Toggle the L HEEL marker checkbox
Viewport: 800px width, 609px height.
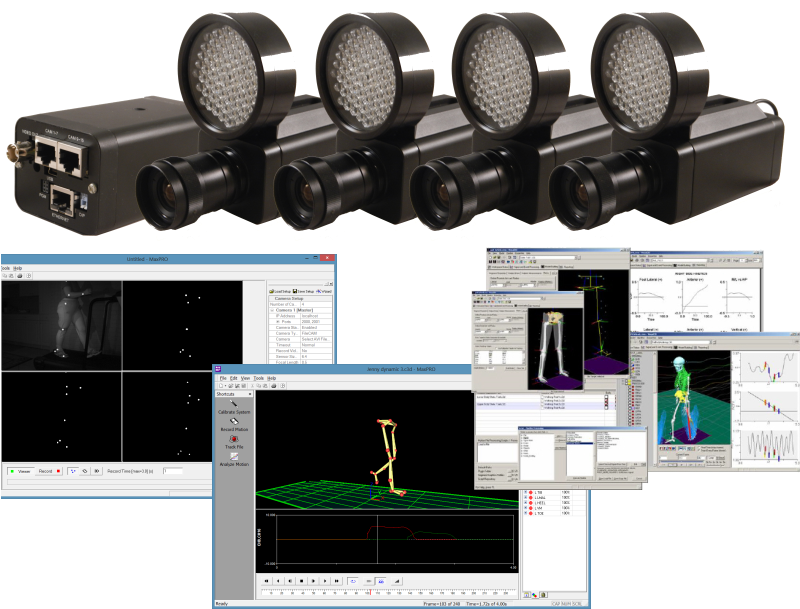526,502
